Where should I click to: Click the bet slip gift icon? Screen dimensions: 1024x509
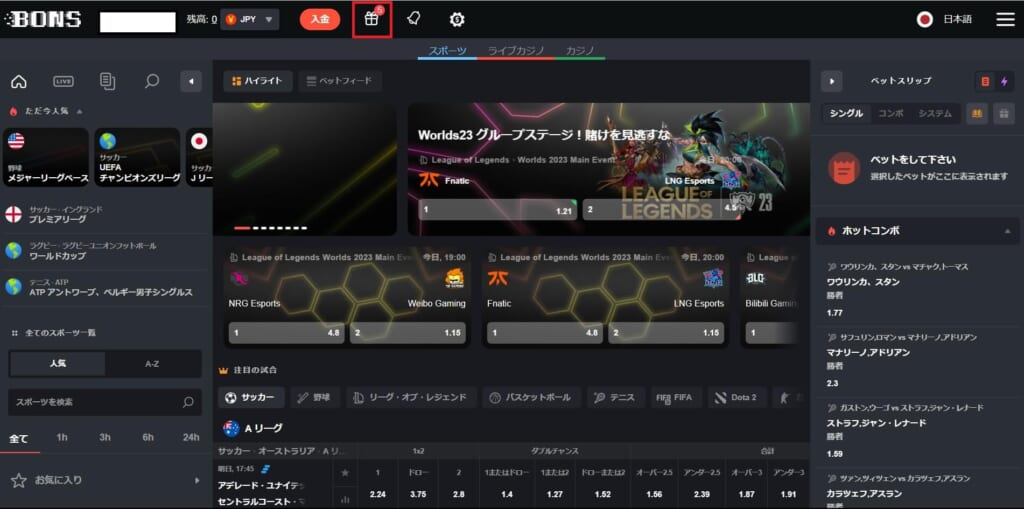1004,113
